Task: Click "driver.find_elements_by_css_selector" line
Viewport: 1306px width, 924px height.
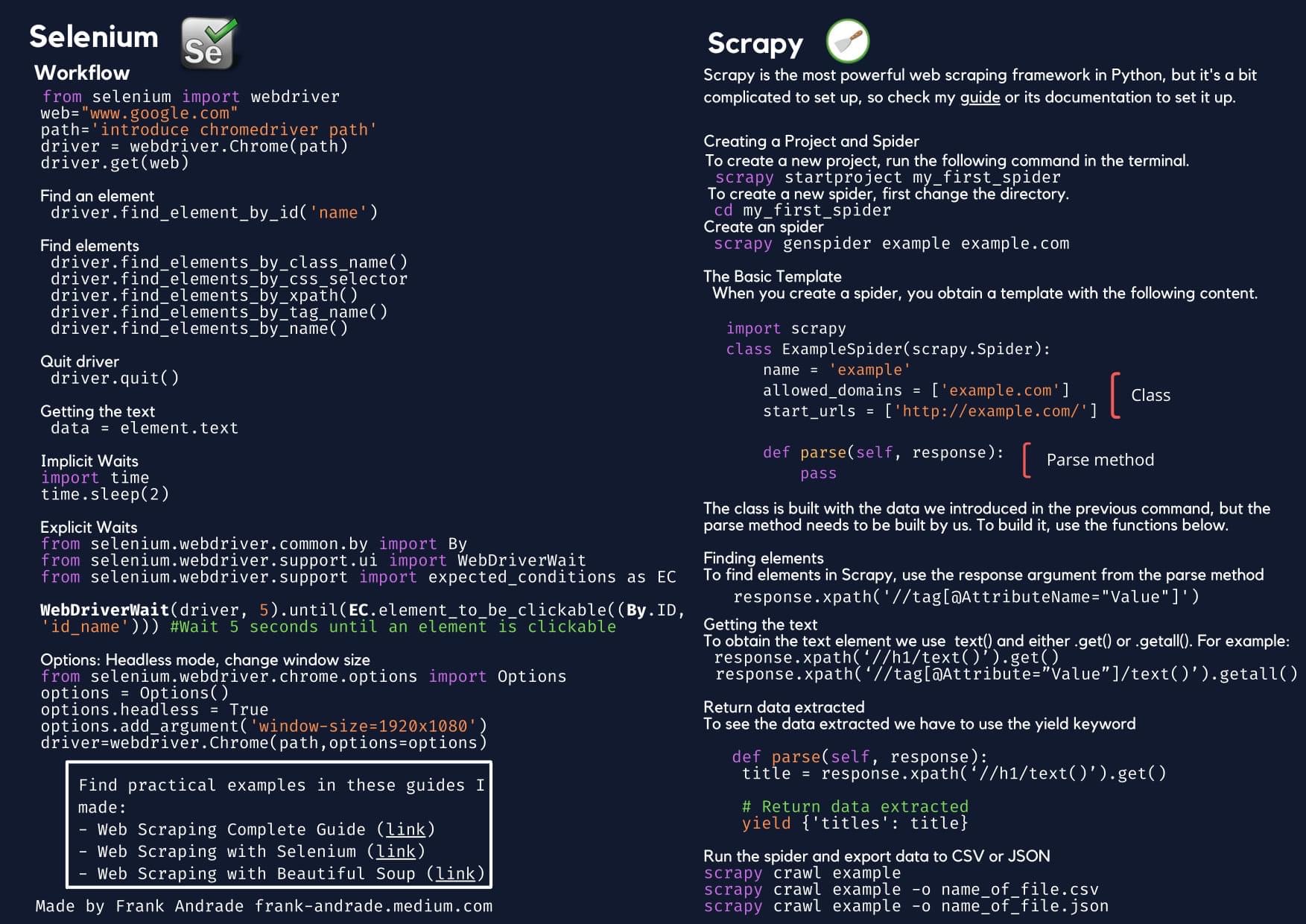Action: (229, 279)
